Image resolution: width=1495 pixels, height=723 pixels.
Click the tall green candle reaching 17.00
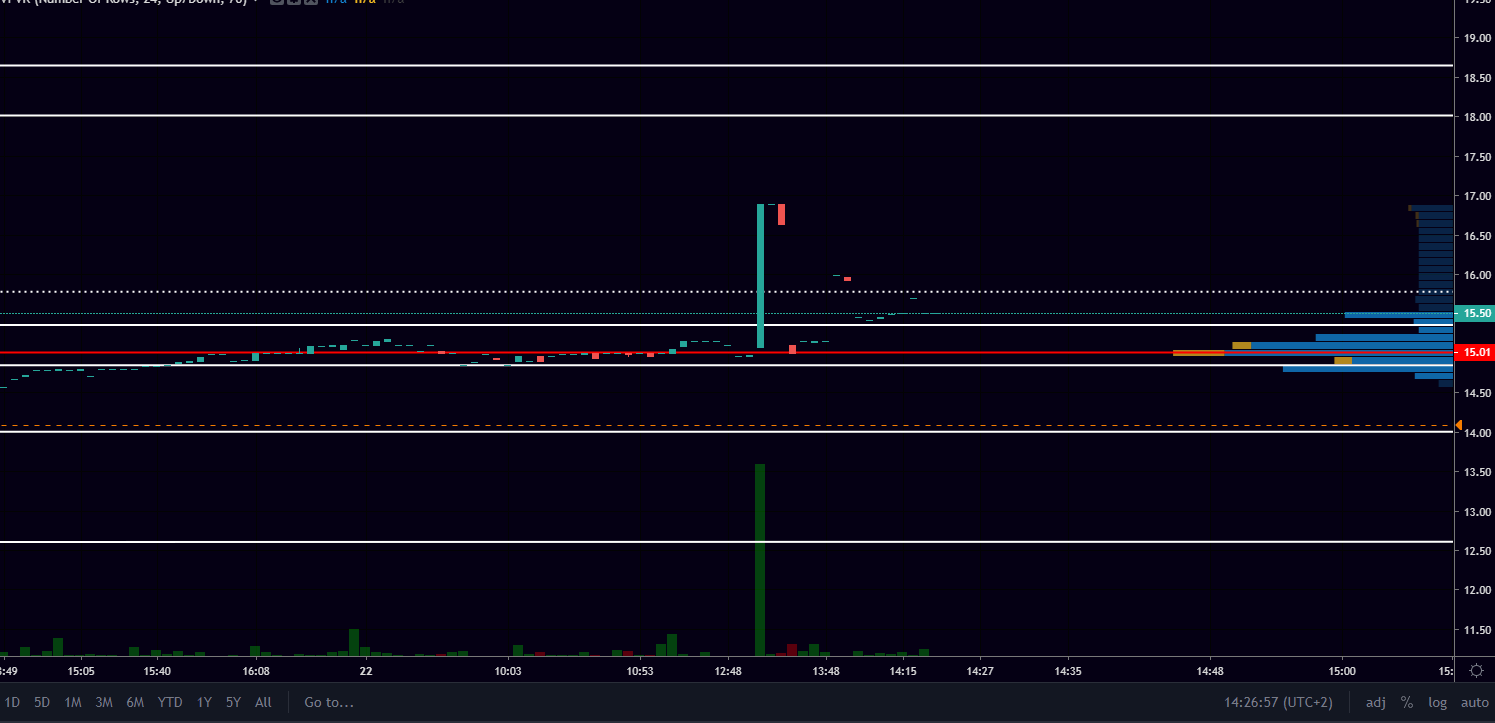pos(760,276)
